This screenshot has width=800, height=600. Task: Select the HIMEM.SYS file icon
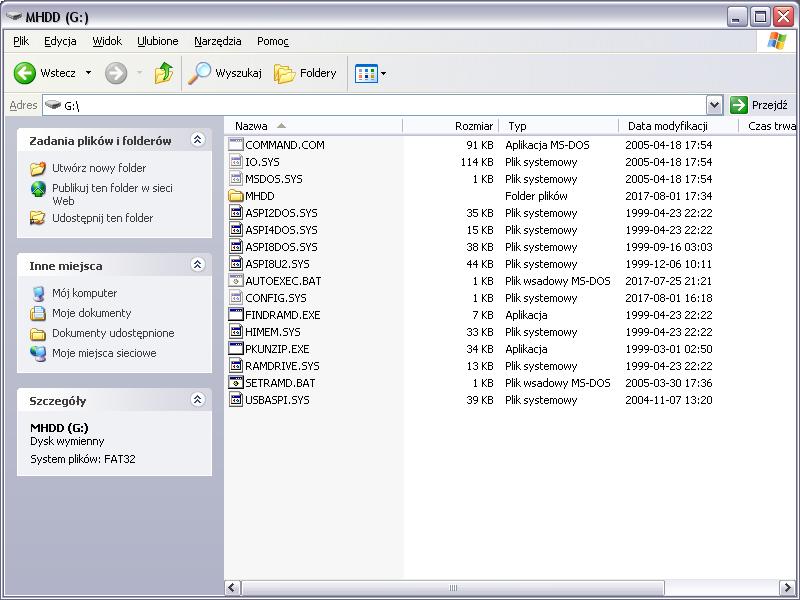[235, 332]
